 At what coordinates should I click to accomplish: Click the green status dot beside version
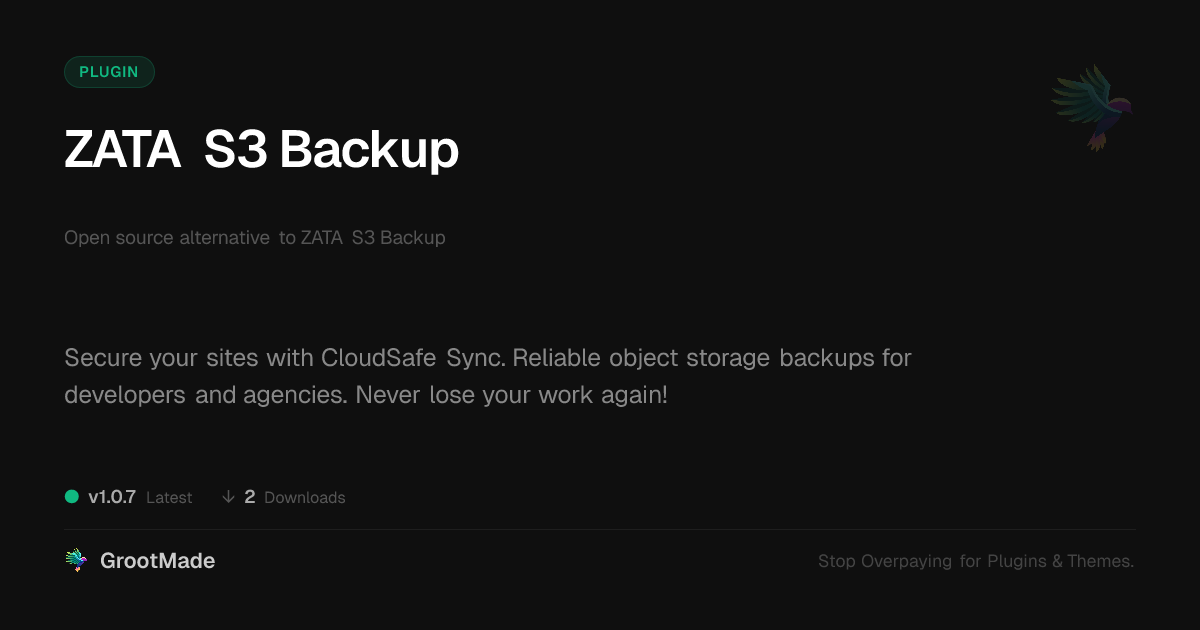click(x=72, y=497)
